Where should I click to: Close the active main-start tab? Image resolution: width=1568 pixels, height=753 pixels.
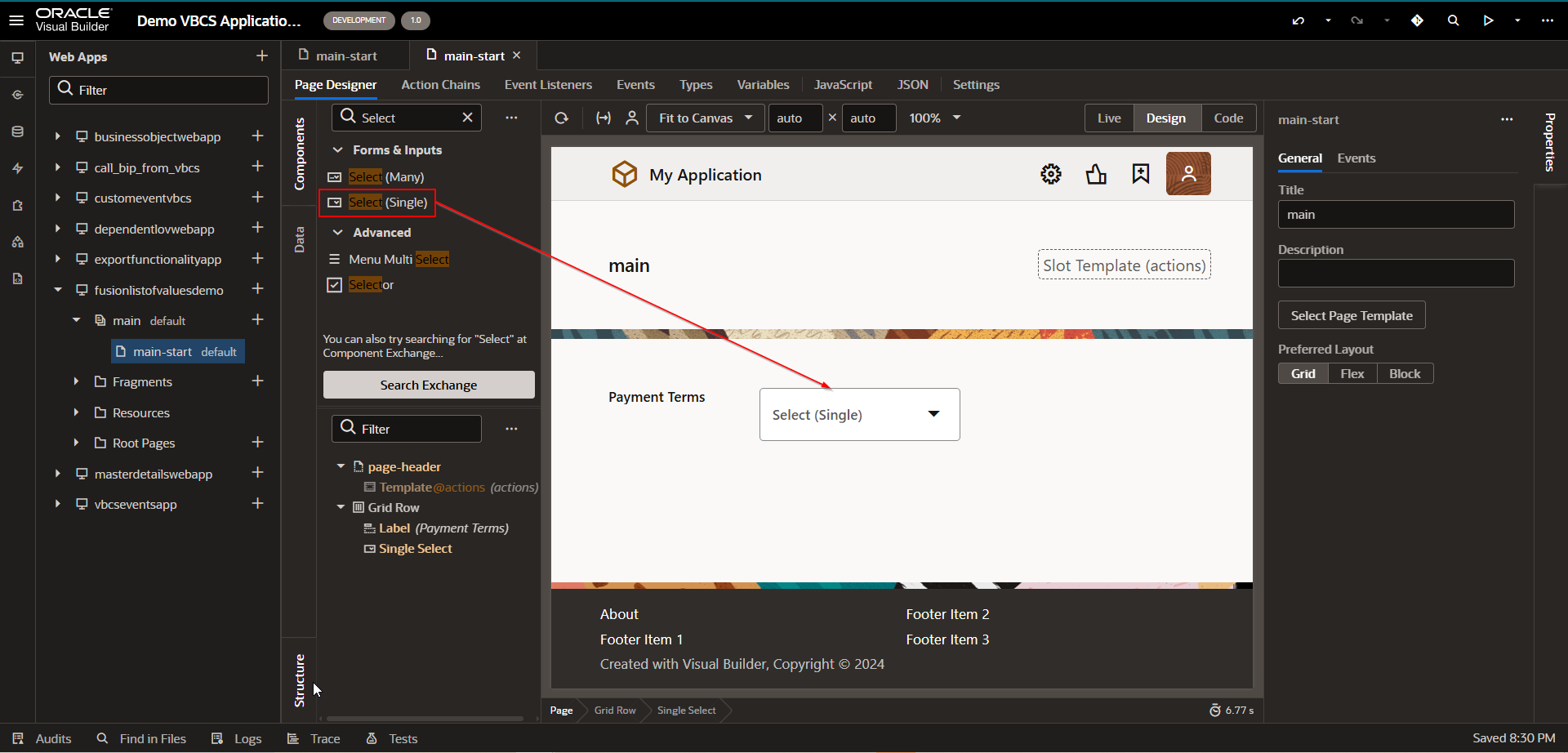[516, 56]
